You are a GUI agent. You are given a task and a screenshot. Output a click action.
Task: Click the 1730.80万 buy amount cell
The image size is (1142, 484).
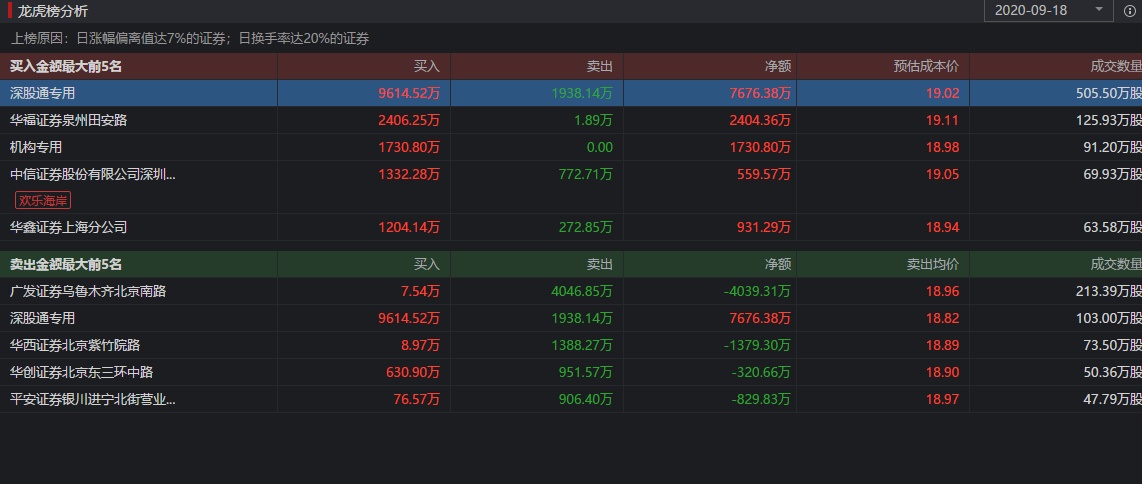click(409, 147)
